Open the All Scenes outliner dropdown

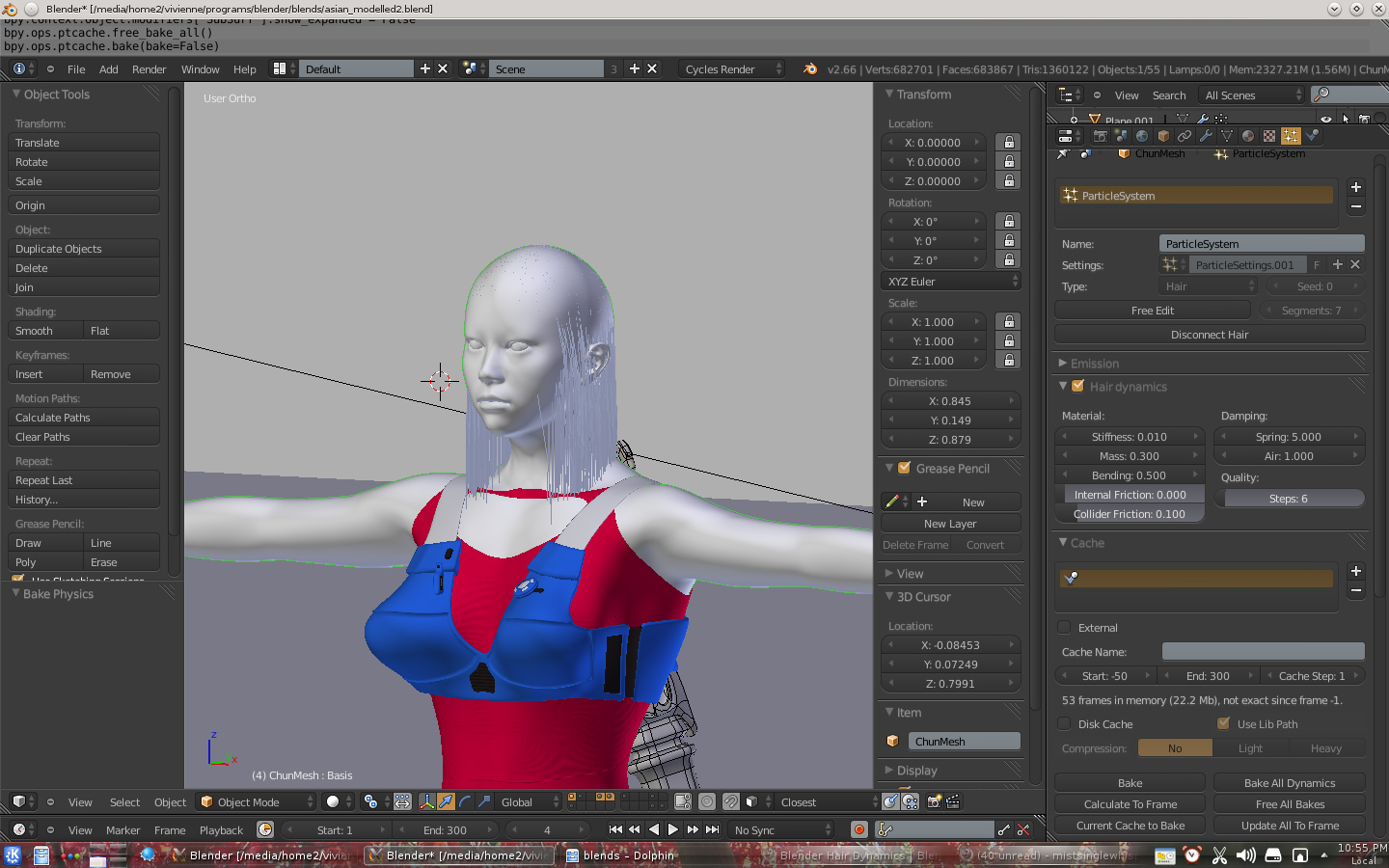coord(1252,95)
